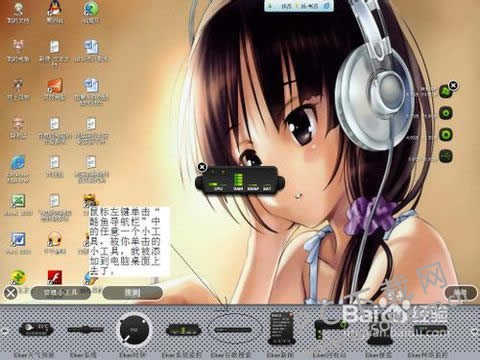The width and height of the screenshot is (480, 360).
Task: Click the 管理小工具 button
Action: point(61,293)
